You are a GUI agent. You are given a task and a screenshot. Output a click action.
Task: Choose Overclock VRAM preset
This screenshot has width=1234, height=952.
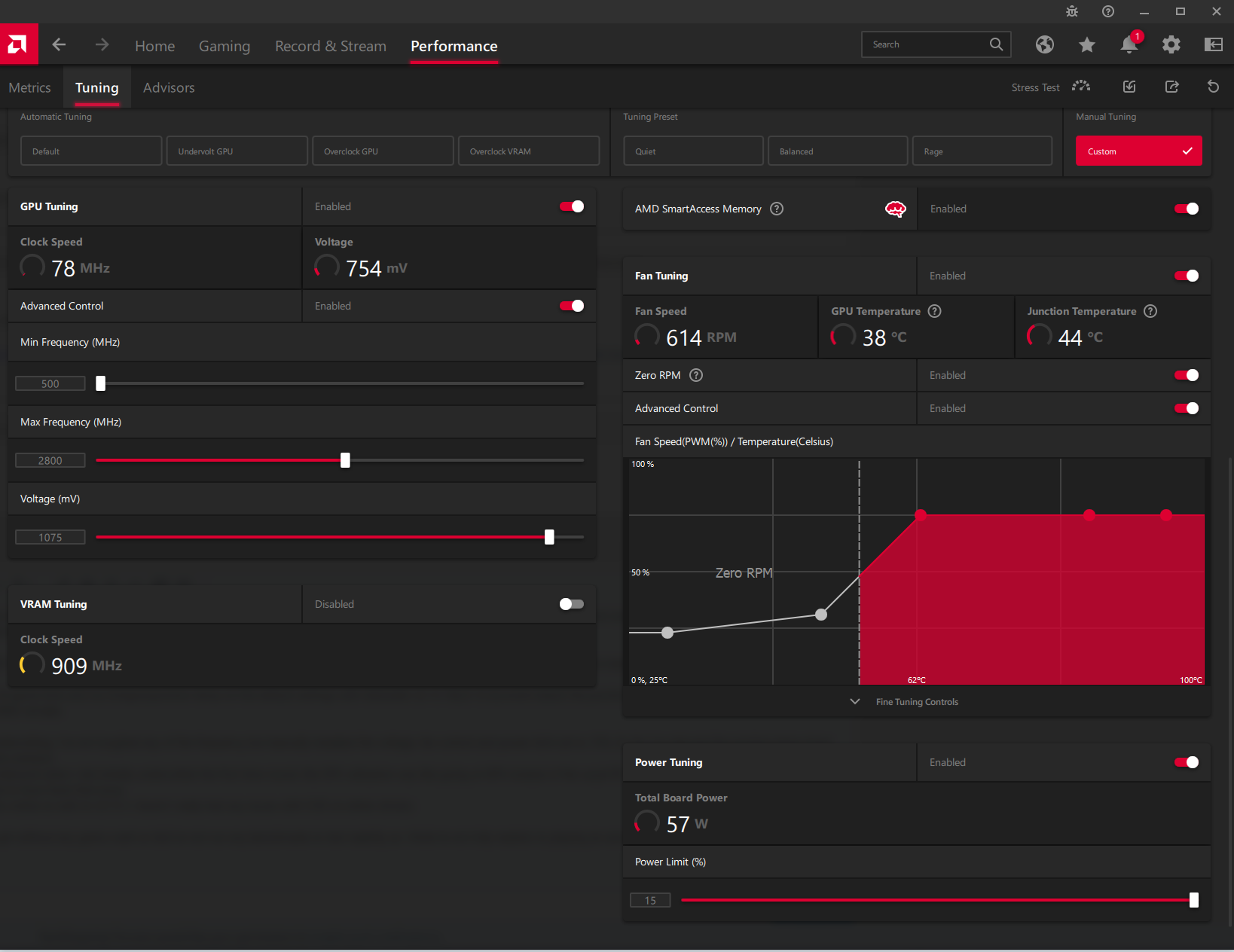click(529, 151)
